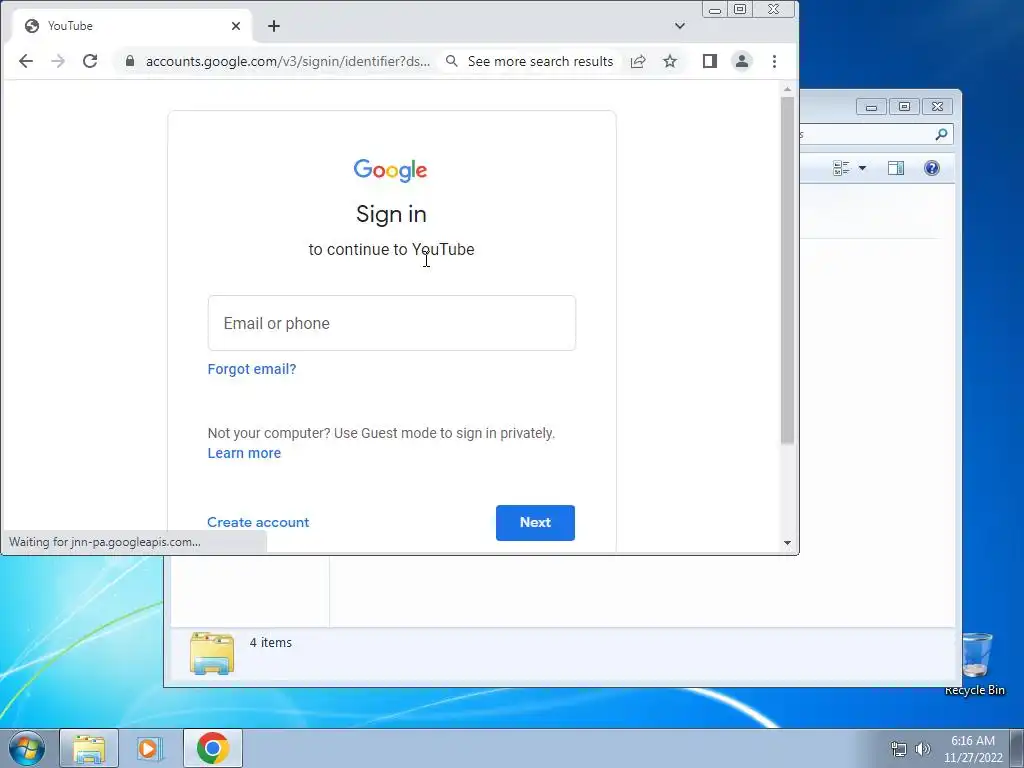Reload the Google sign-in page
The image size is (1024, 768).
pyautogui.click(x=90, y=61)
